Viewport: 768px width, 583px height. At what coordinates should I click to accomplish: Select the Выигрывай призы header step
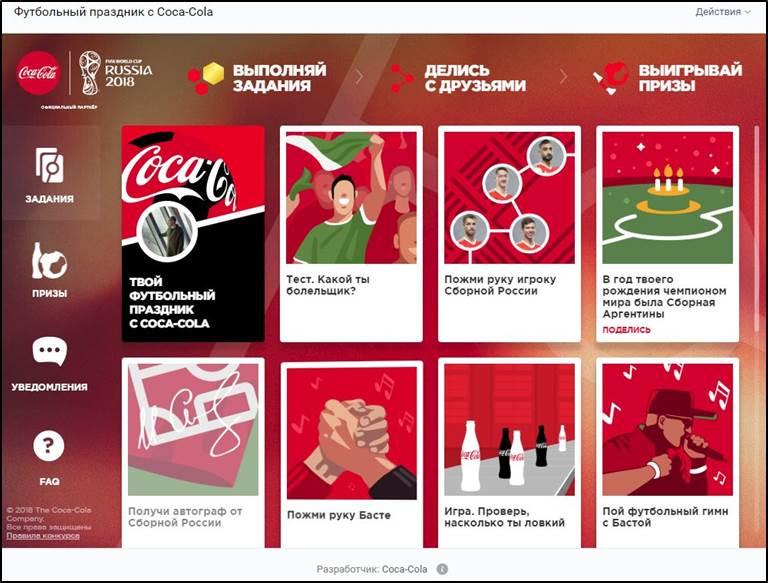point(667,78)
